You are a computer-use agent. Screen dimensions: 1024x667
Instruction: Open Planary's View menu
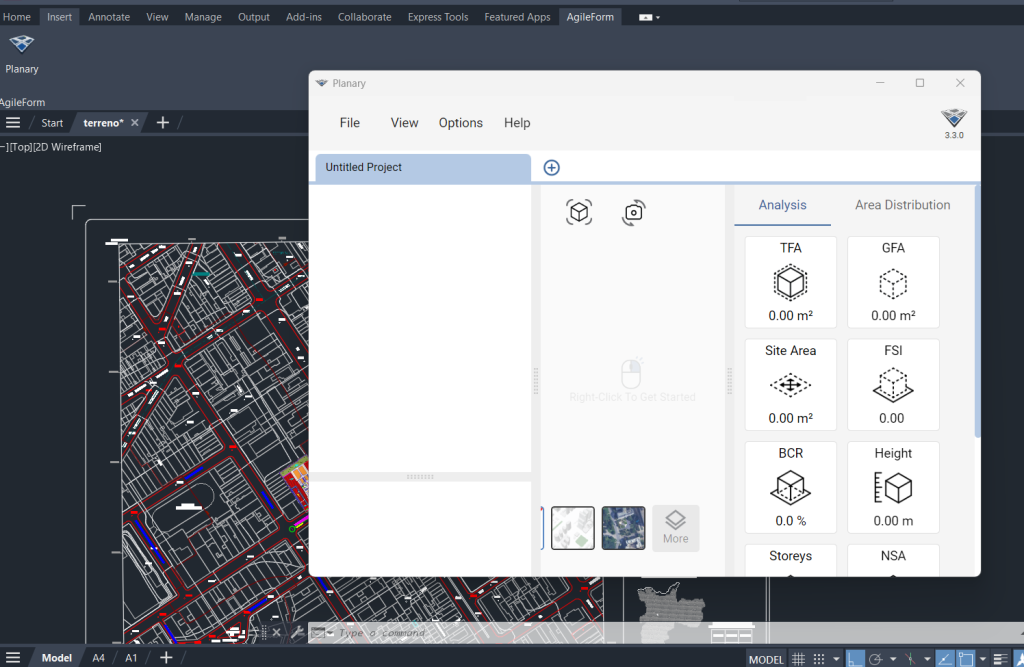404,123
